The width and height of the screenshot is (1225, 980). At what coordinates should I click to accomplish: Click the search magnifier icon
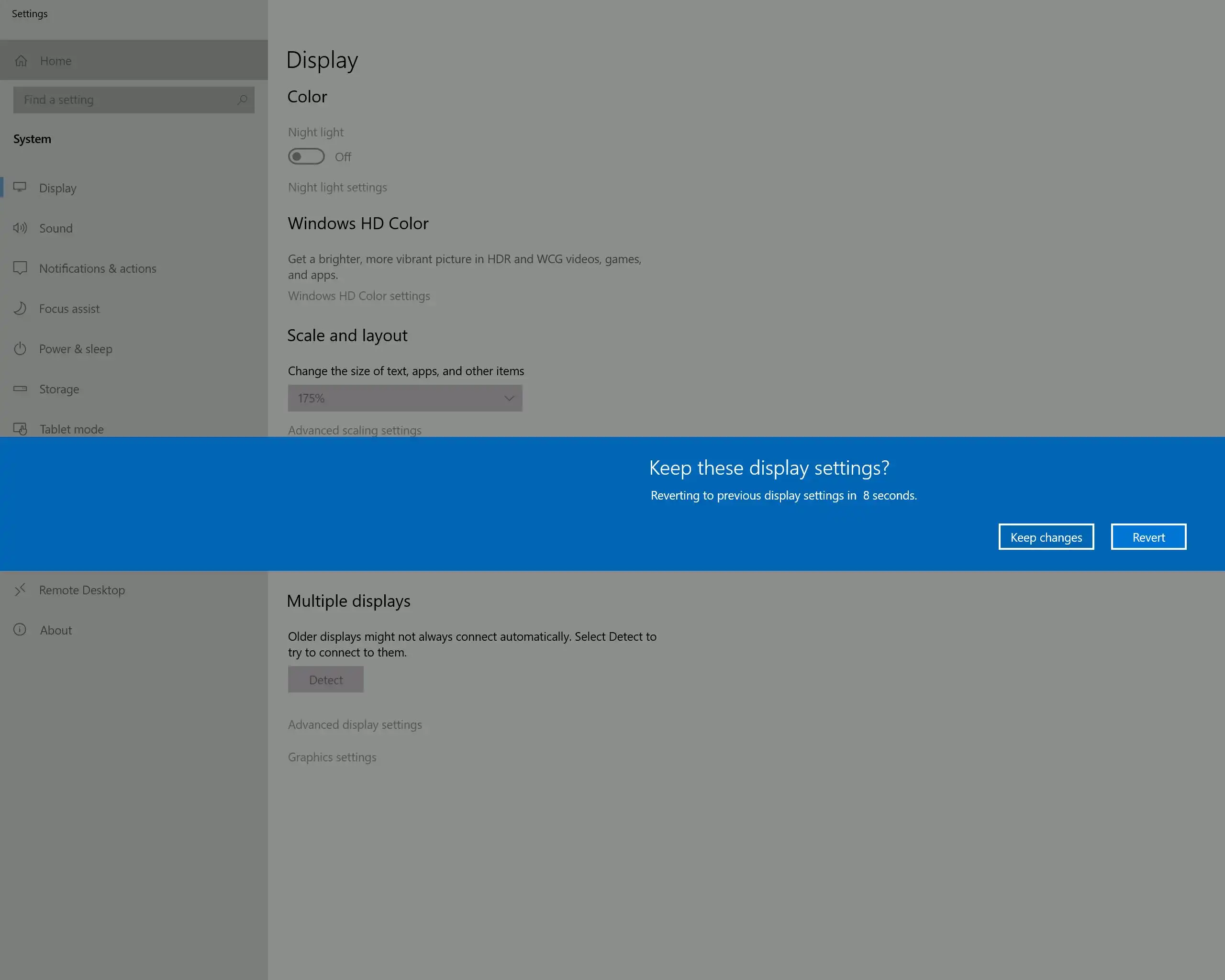[242, 100]
